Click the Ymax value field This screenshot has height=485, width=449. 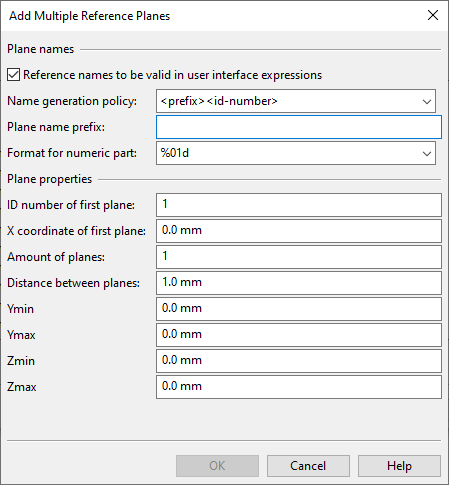coord(299,335)
